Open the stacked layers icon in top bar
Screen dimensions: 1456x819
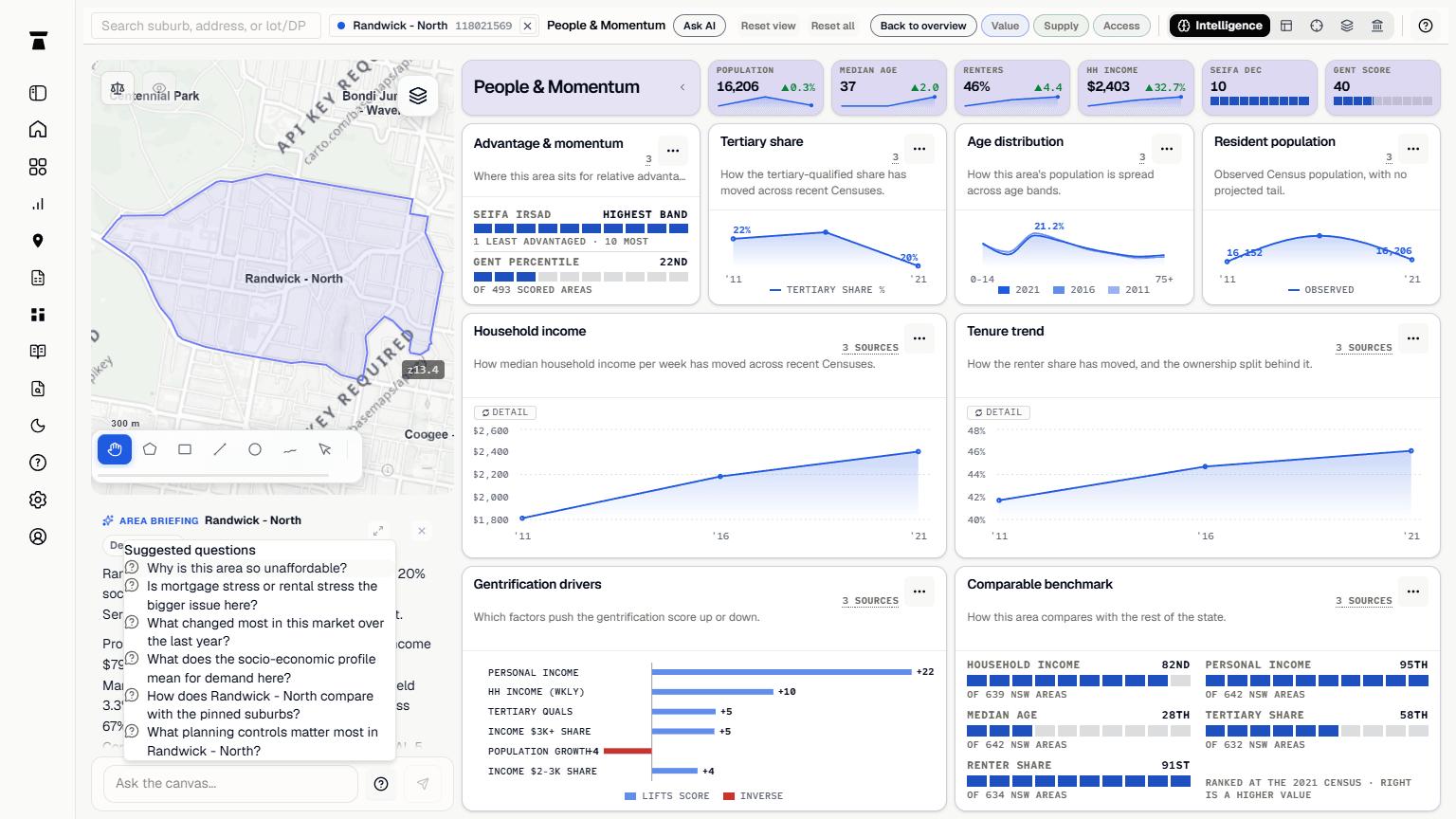(1347, 26)
